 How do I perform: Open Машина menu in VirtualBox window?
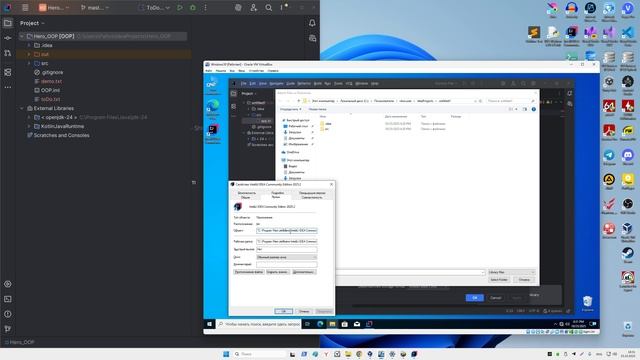220,71
